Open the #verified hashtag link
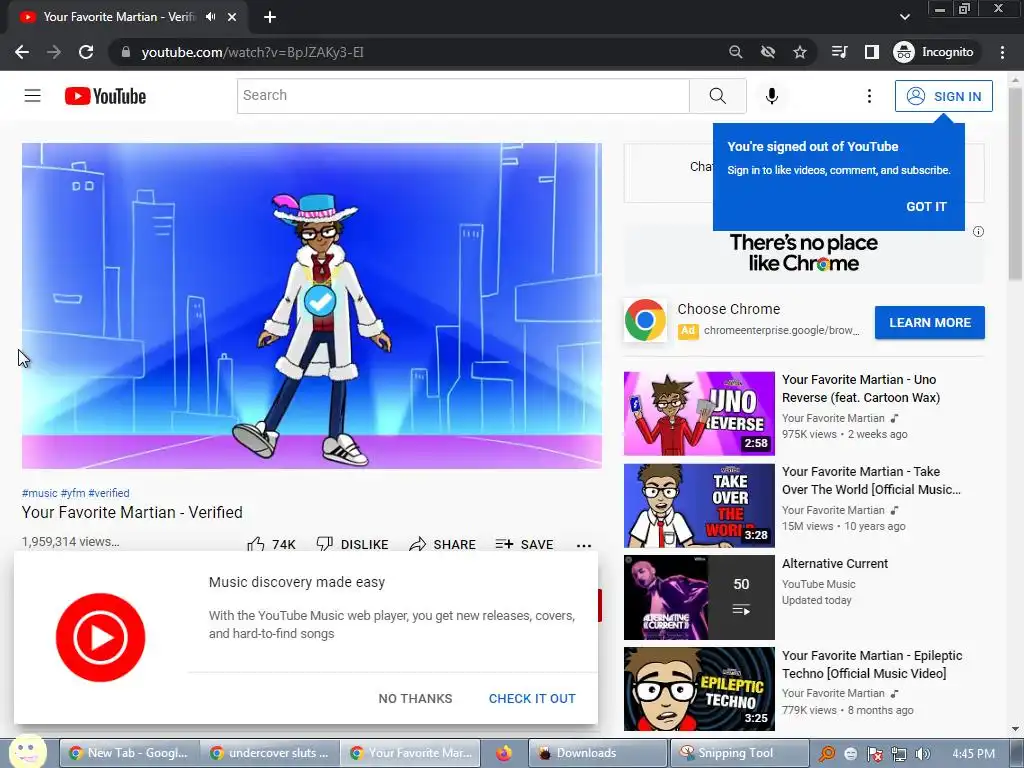Image resolution: width=1024 pixels, height=768 pixels. click(x=108, y=493)
